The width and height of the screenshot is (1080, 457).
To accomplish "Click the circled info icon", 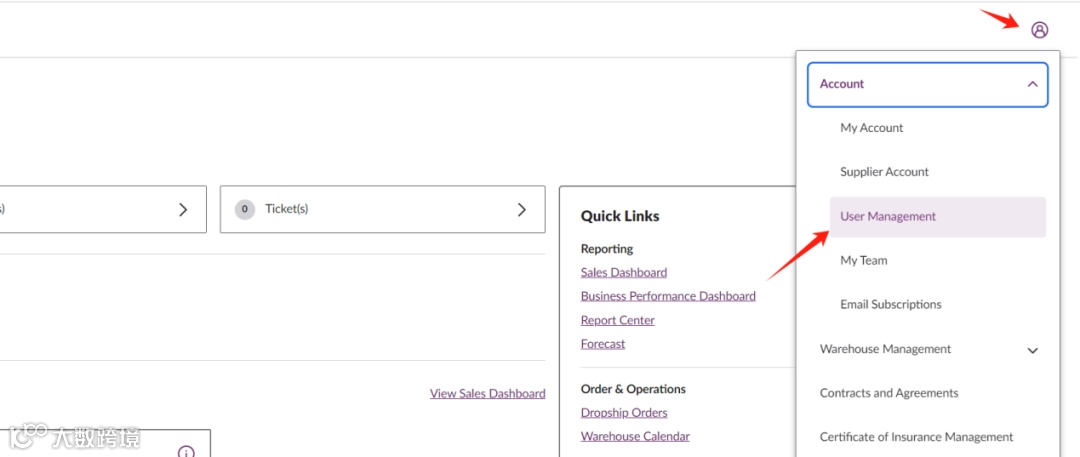I will [x=186, y=452].
